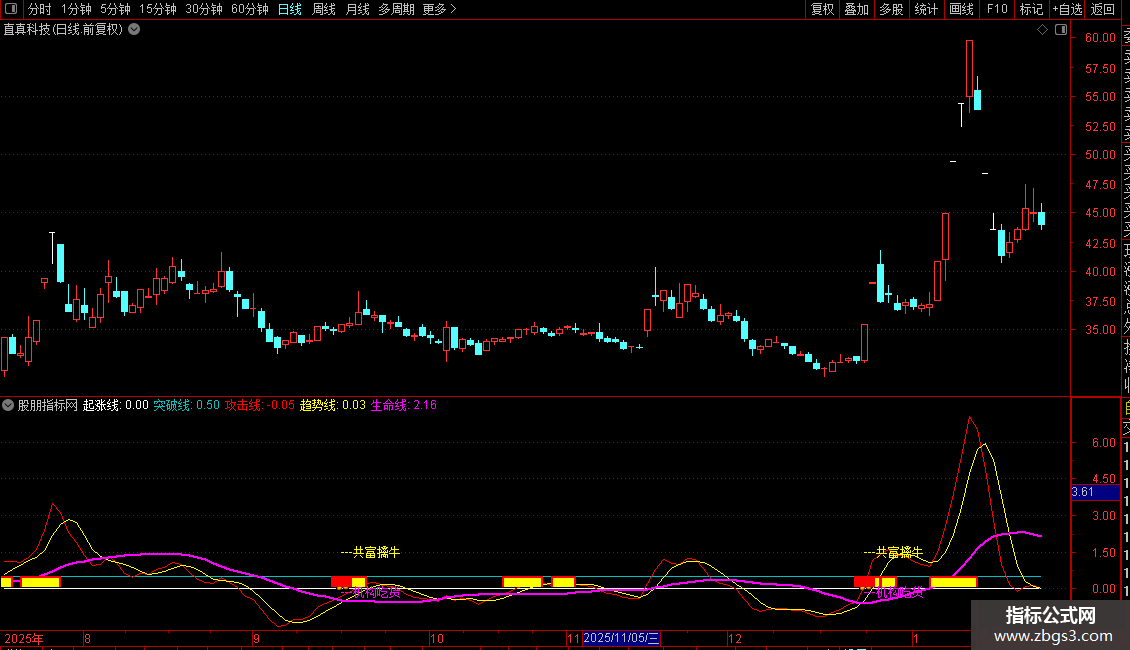Select the 日线 daily chart period
Image resolution: width=1130 pixels, height=650 pixels.
(289, 9)
